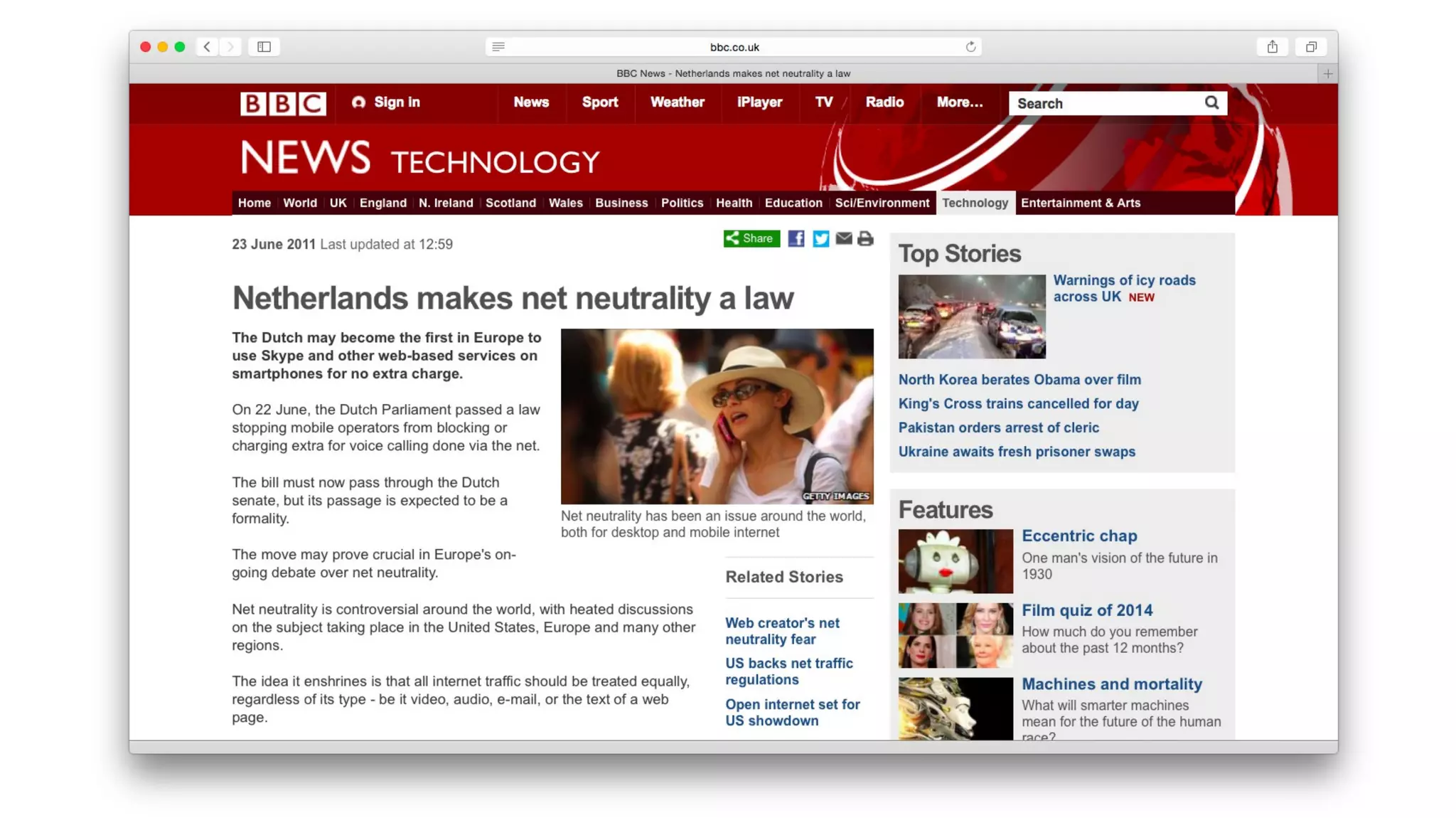The width and height of the screenshot is (1456, 818).
Task: Click the Twitter share icon
Action: (820, 239)
